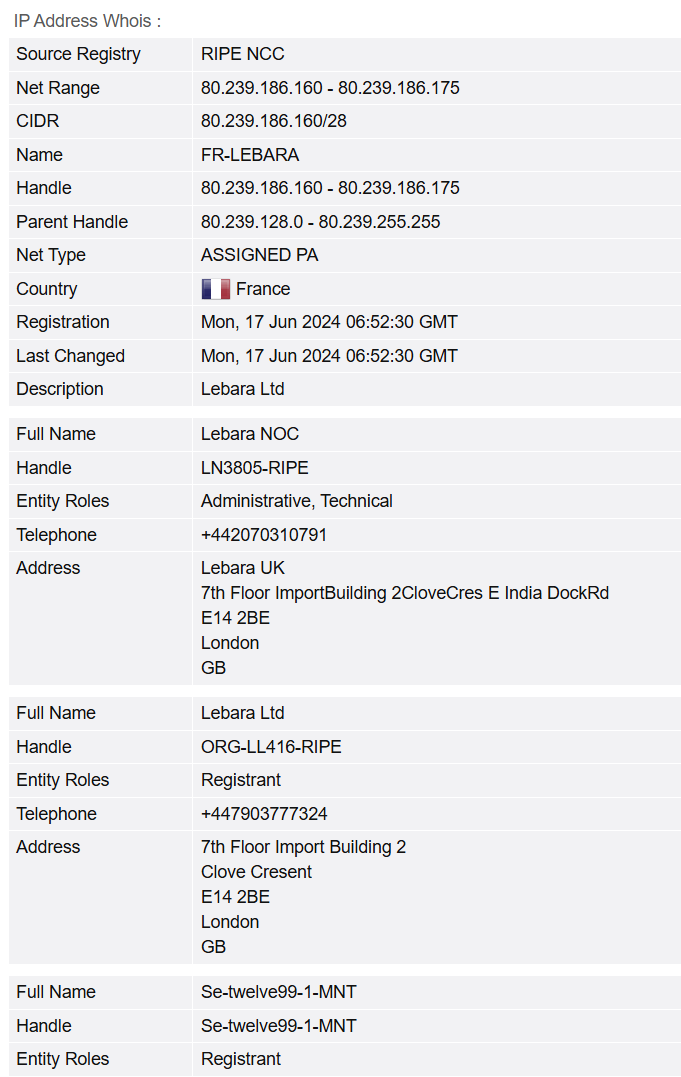
Task: Click the Last Changed row's date value
Action: 329,356
